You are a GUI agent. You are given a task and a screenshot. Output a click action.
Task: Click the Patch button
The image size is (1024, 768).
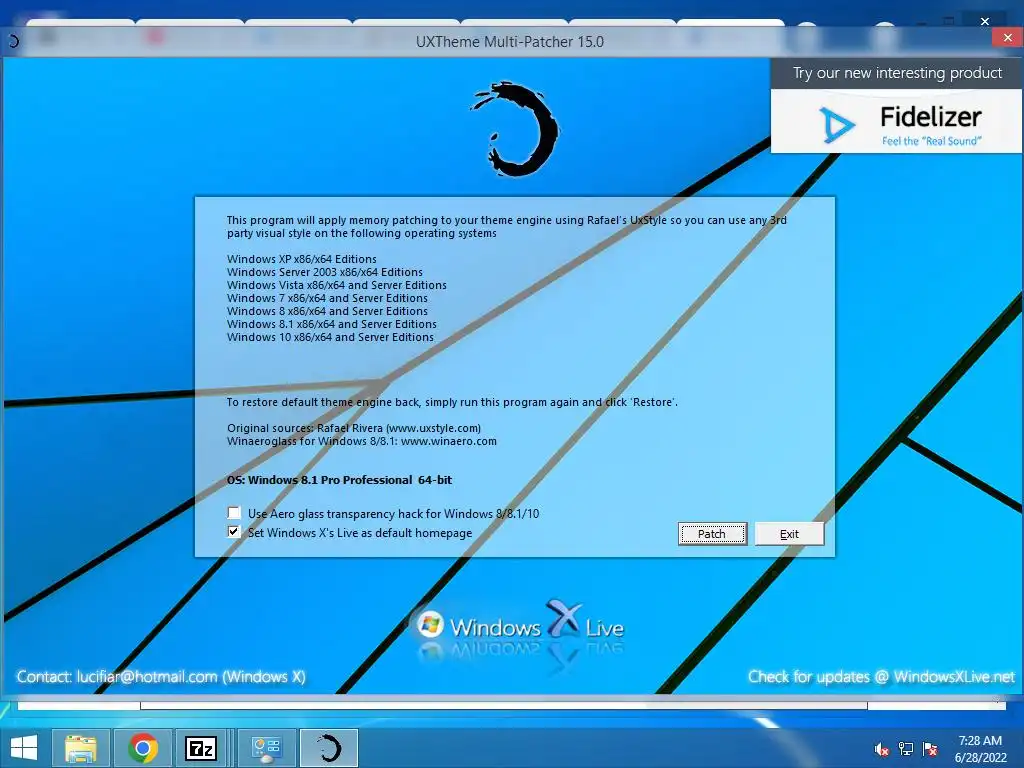(712, 534)
